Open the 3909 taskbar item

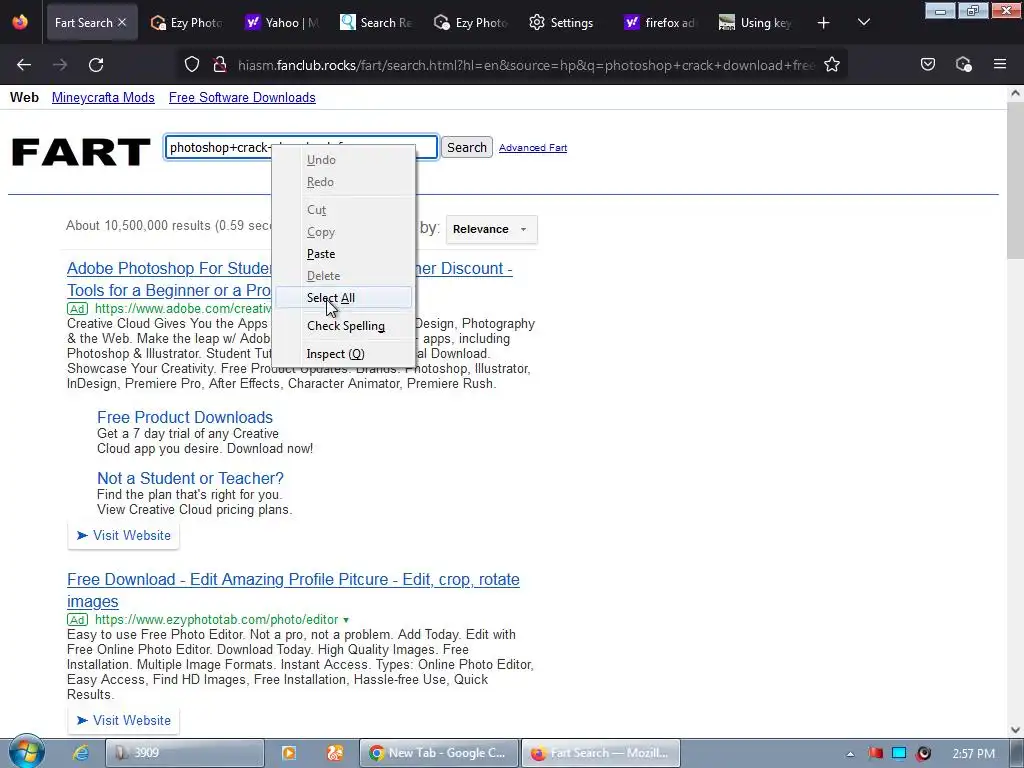coord(185,753)
